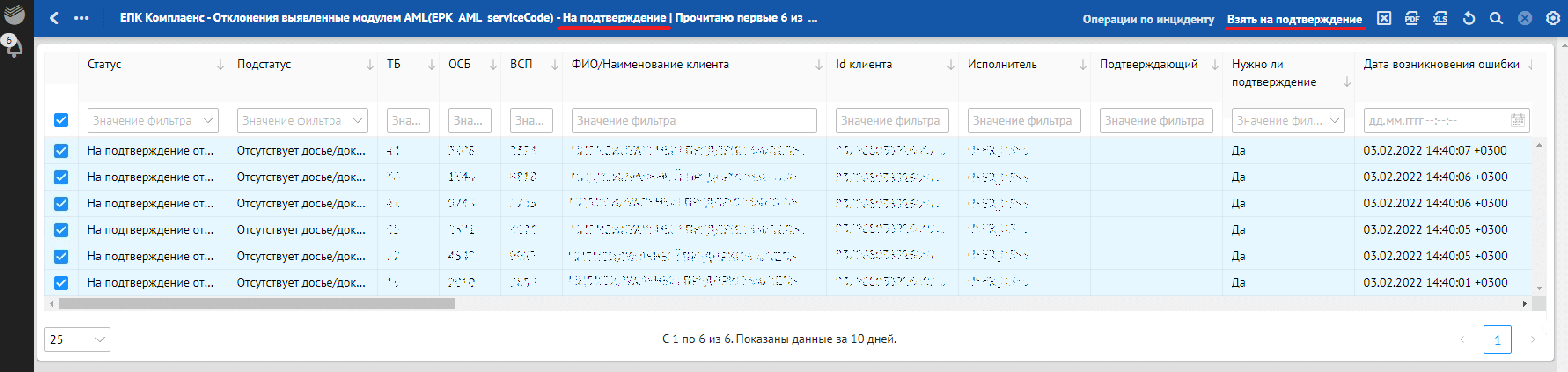Open the page size dropdown showing 25
1568x372 pixels.
coord(77,340)
